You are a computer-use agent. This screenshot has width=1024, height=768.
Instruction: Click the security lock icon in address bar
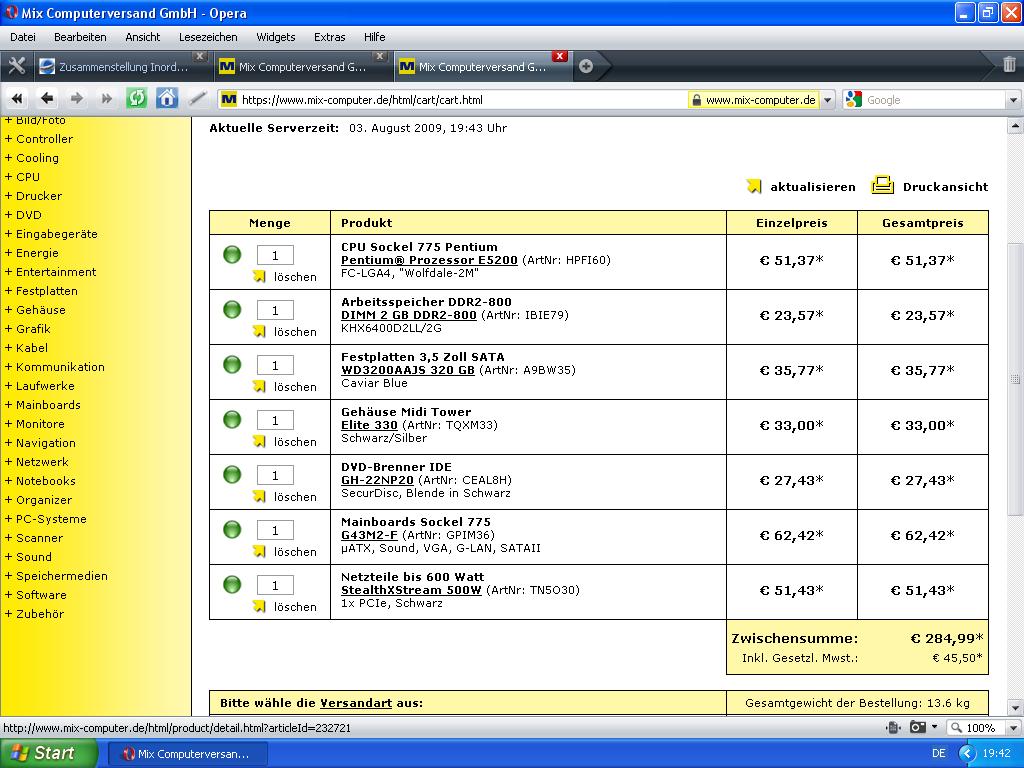tap(697, 100)
